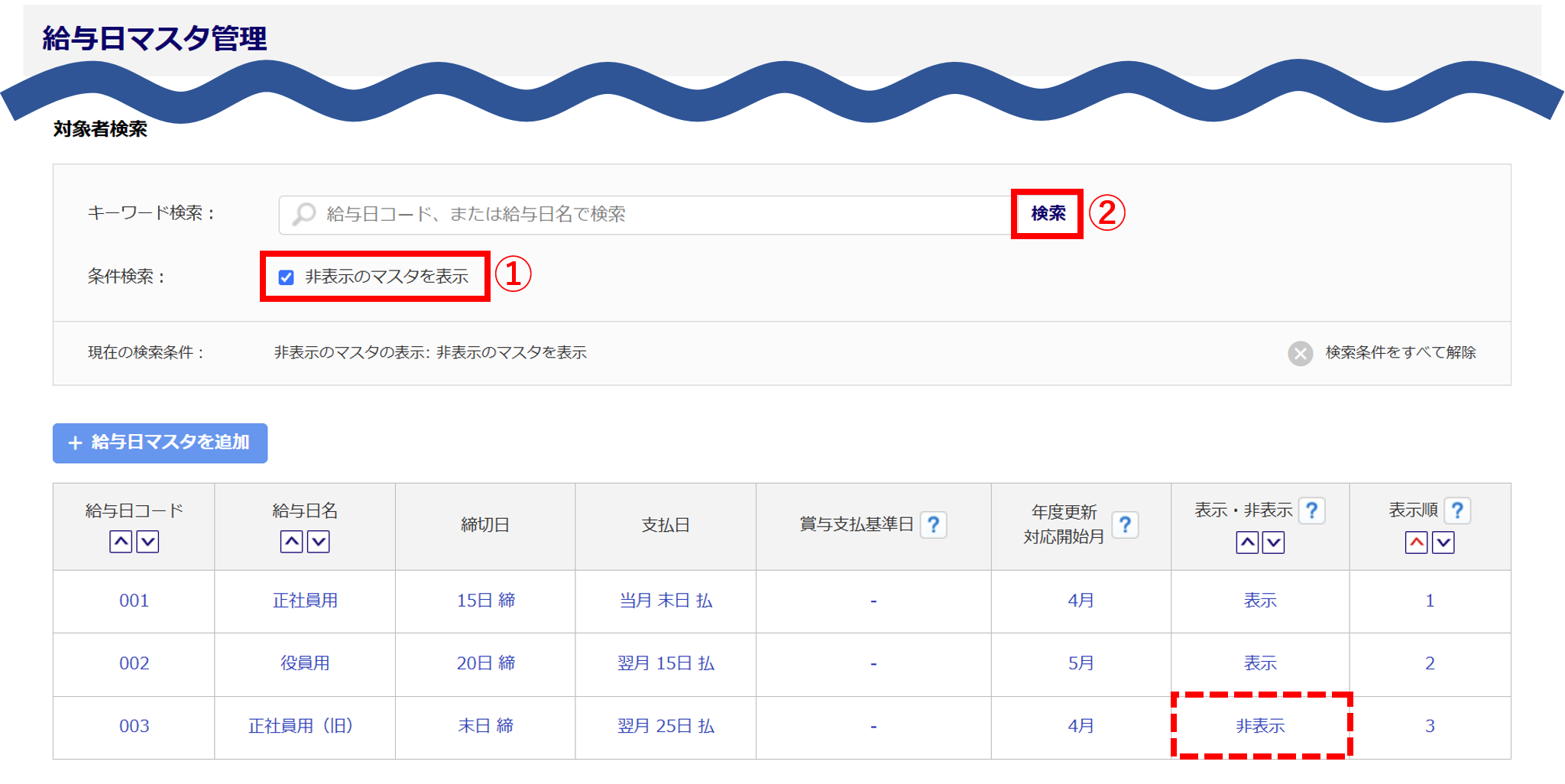Image resolution: width=1565 pixels, height=784 pixels.
Task: Open help icon for 表示・非表示
Action: click(x=1311, y=510)
